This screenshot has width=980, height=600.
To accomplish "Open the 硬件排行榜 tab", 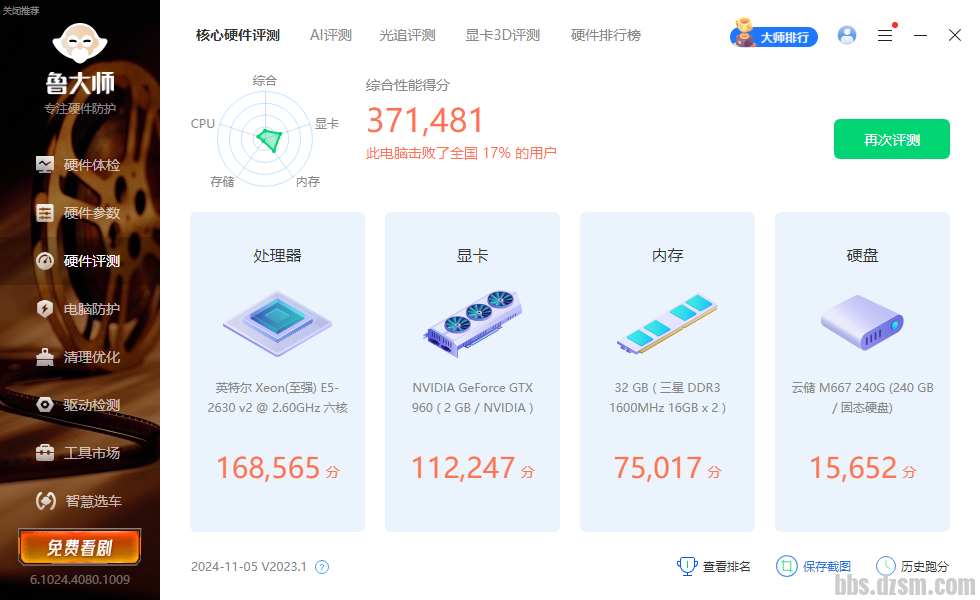I will point(605,35).
